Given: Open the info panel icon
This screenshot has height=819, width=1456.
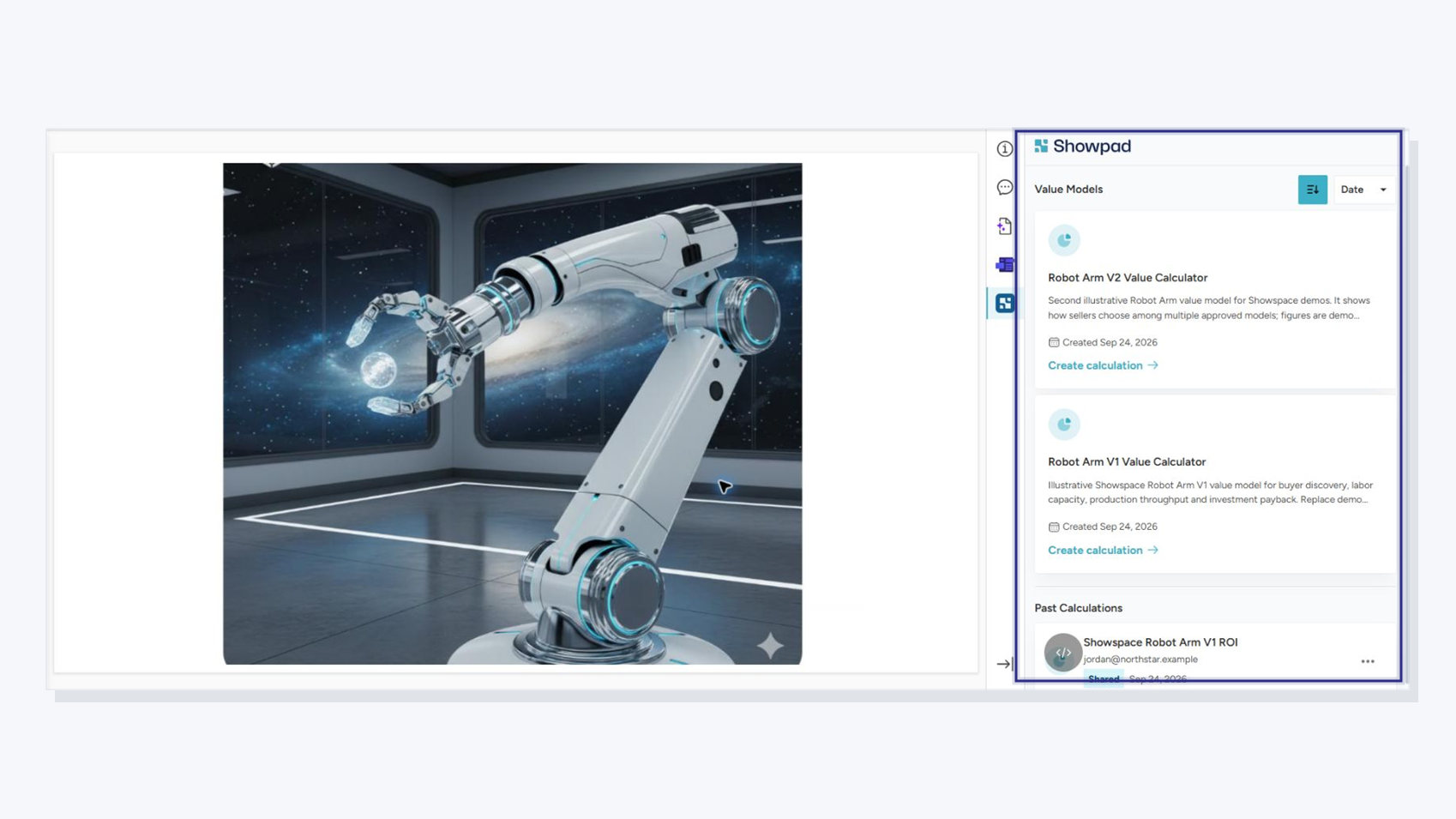Looking at the screenshot, I should pos(1004,149).
